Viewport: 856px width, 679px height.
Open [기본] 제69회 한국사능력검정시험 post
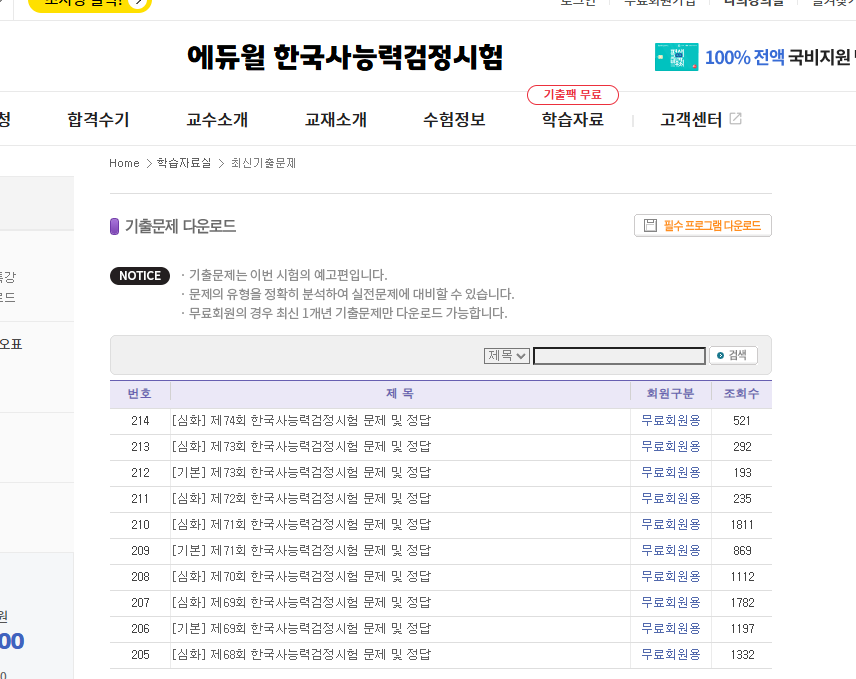[x=301, y=629]
